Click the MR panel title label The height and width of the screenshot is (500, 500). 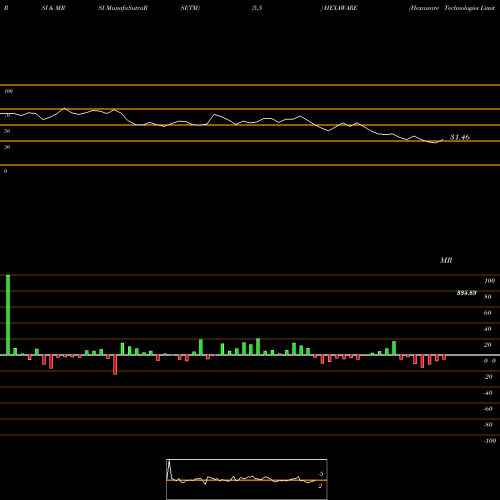tap(446, 260)
